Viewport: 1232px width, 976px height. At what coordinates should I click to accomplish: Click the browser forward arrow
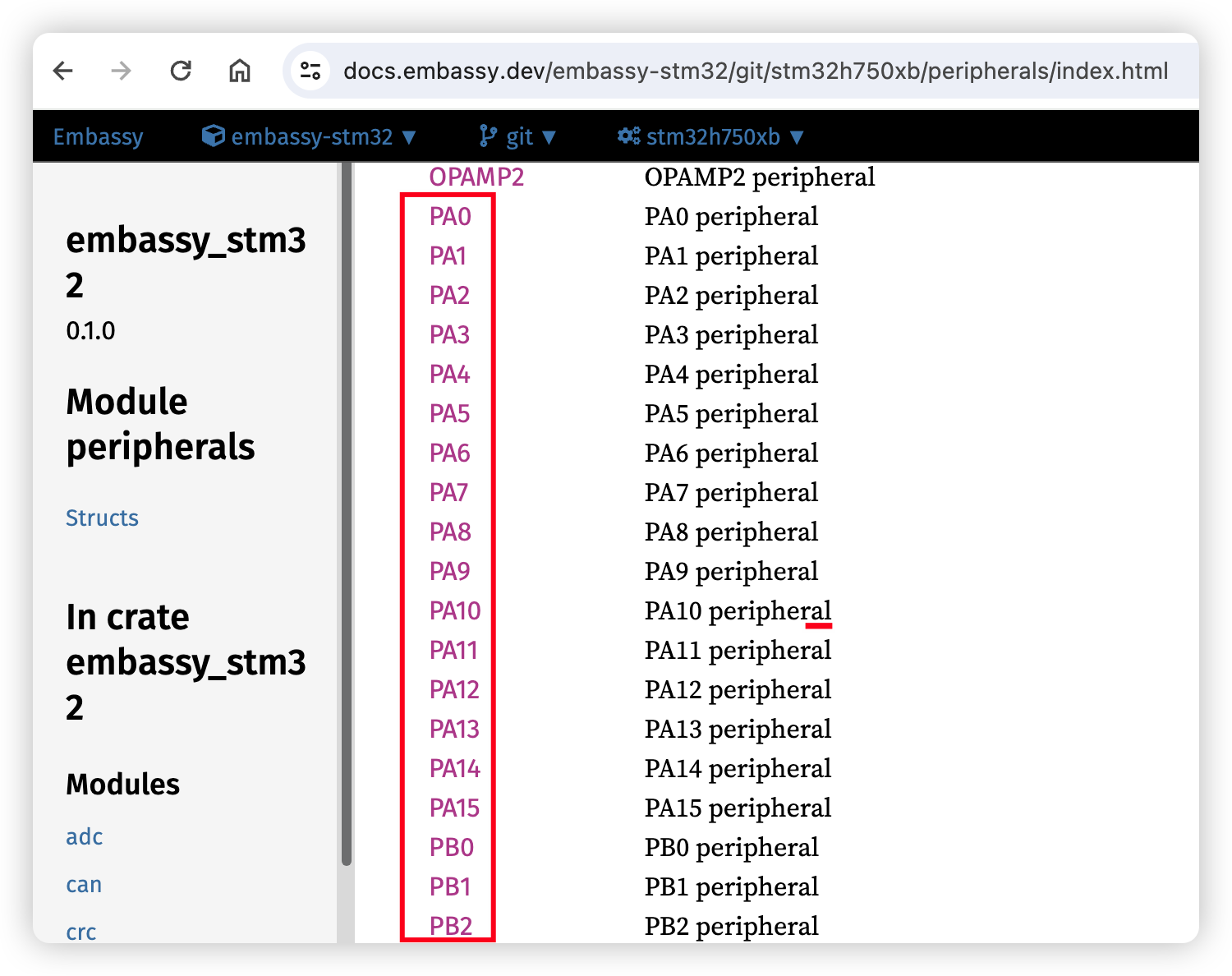tap(121, 71)
